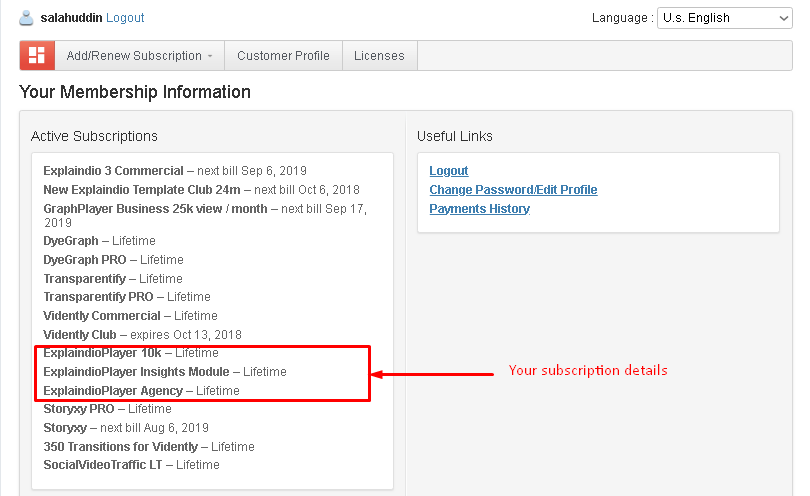
Task: Click Logout under Useful Links
Action: [x=448, y=171]
